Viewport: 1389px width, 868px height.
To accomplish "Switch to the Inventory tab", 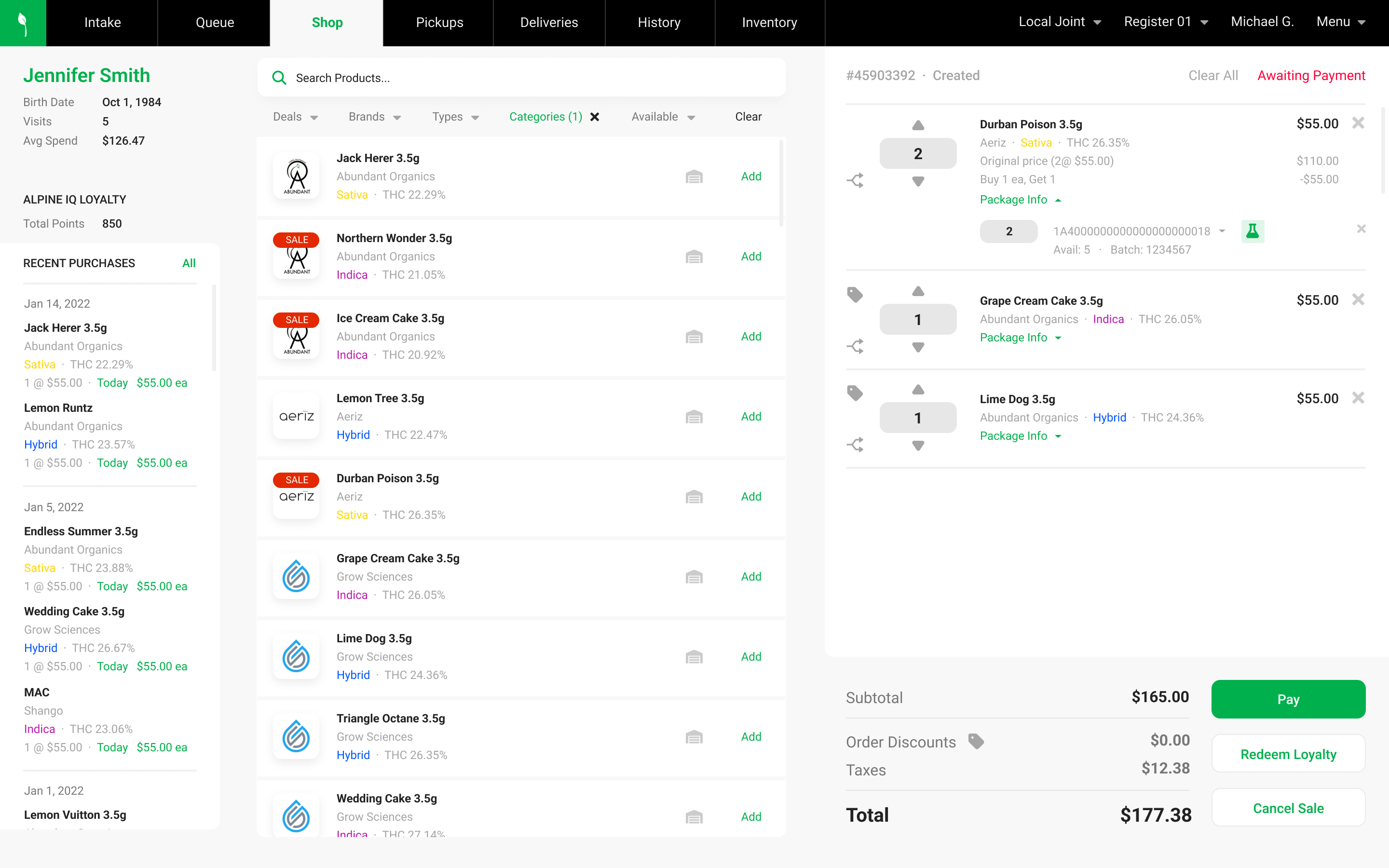I will pyautogui.click(x=769, y=23).
